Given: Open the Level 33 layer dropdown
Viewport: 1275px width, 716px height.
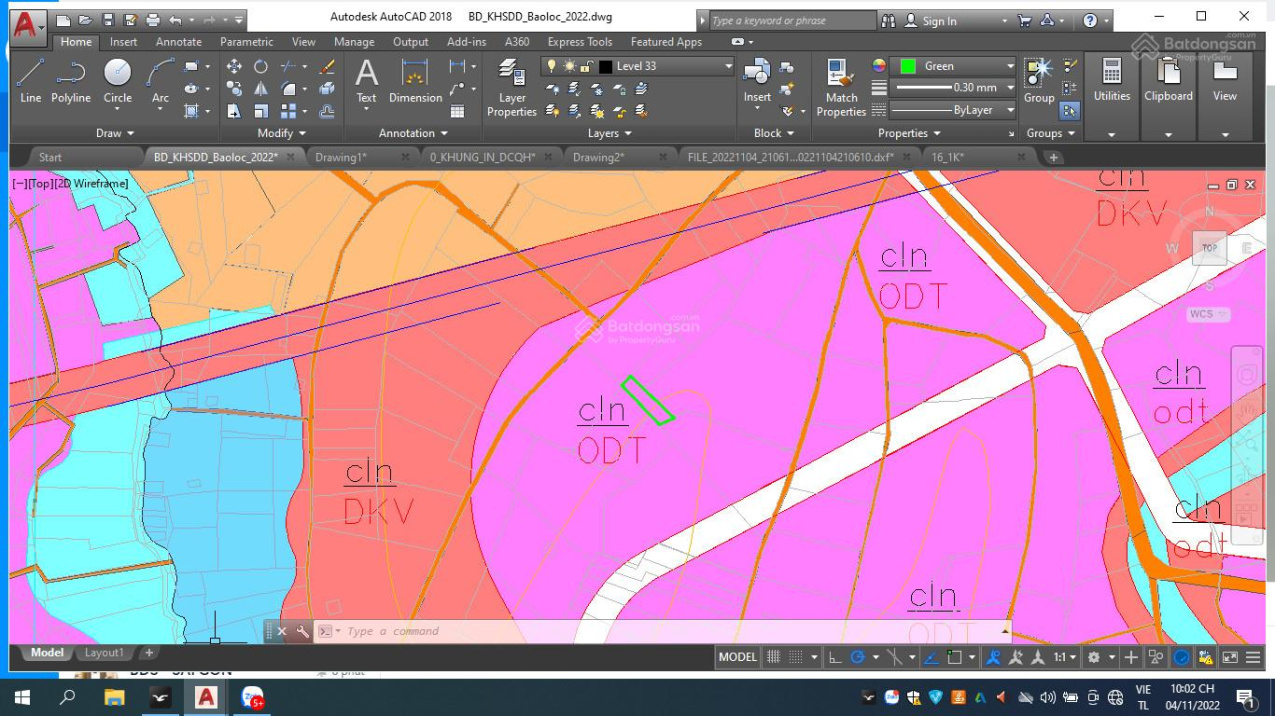Looking at the screenshot, I should 728,66.
